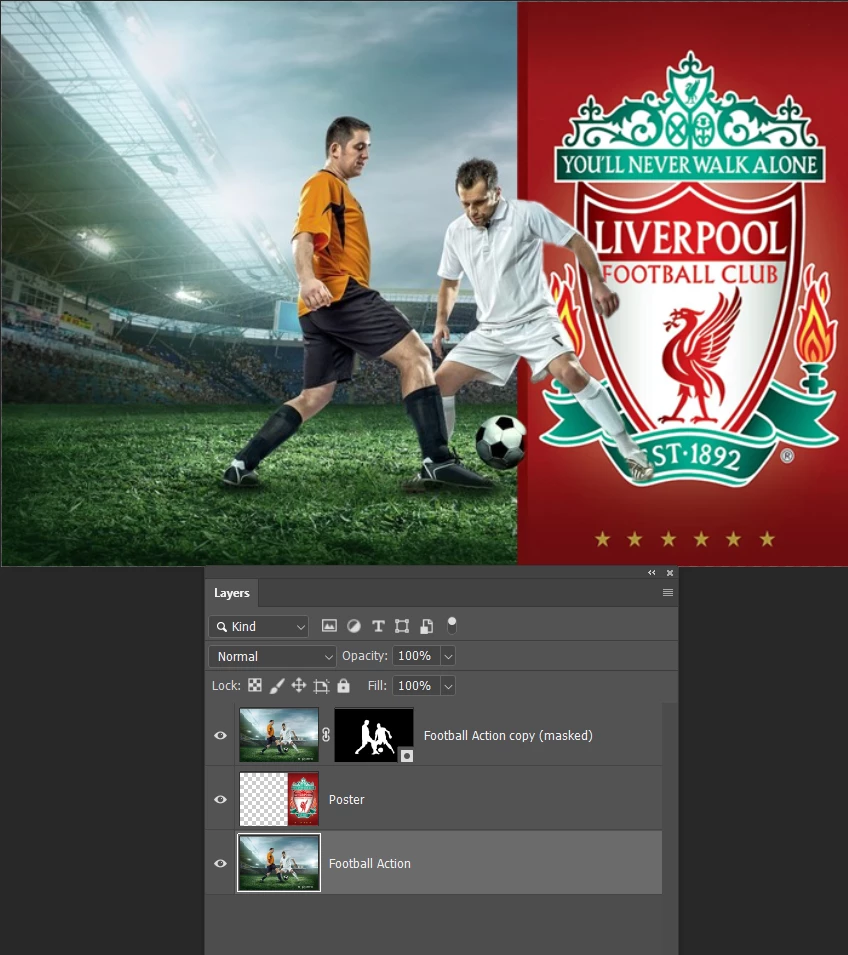Lock all padlock icon

pyautogui.click(x=344, y=686)
